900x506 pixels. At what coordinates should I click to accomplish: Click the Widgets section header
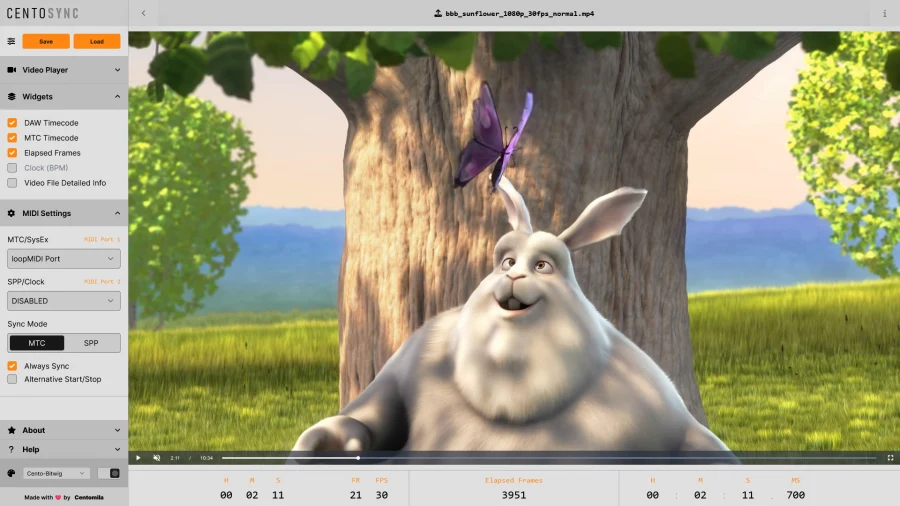click(x=64, y=96)
